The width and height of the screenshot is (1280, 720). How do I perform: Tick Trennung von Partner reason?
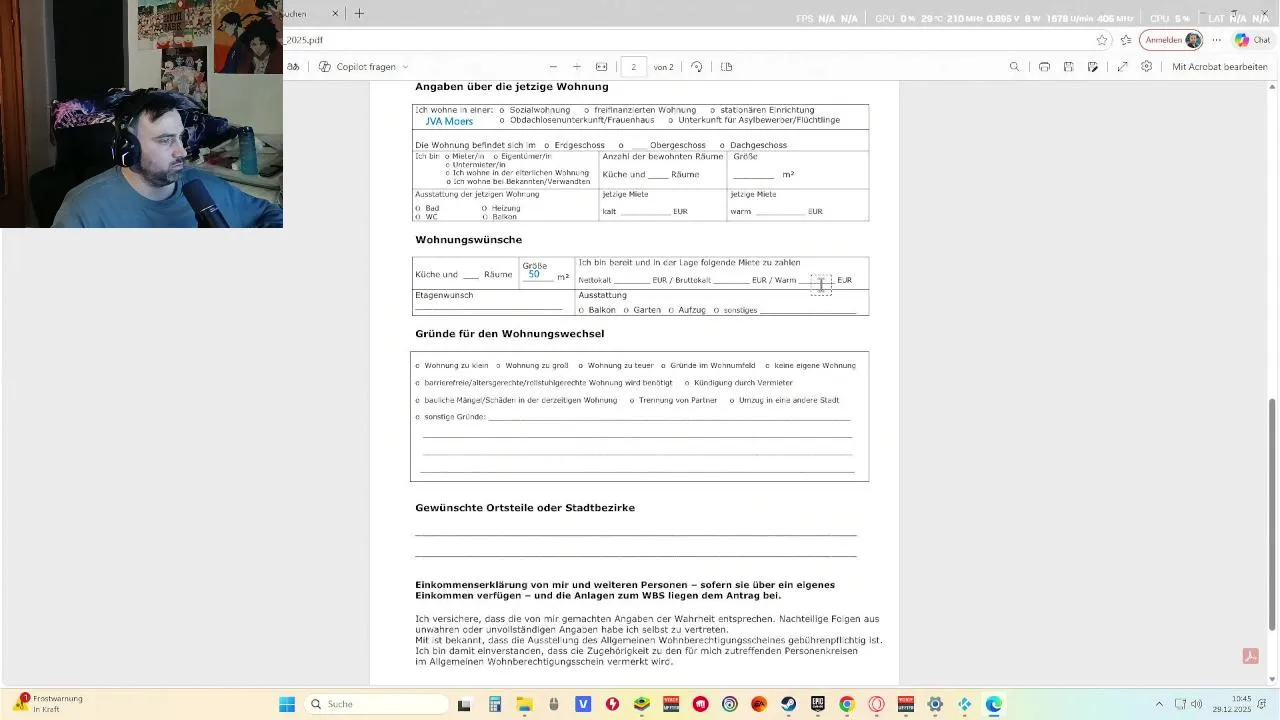coord(632,400)
